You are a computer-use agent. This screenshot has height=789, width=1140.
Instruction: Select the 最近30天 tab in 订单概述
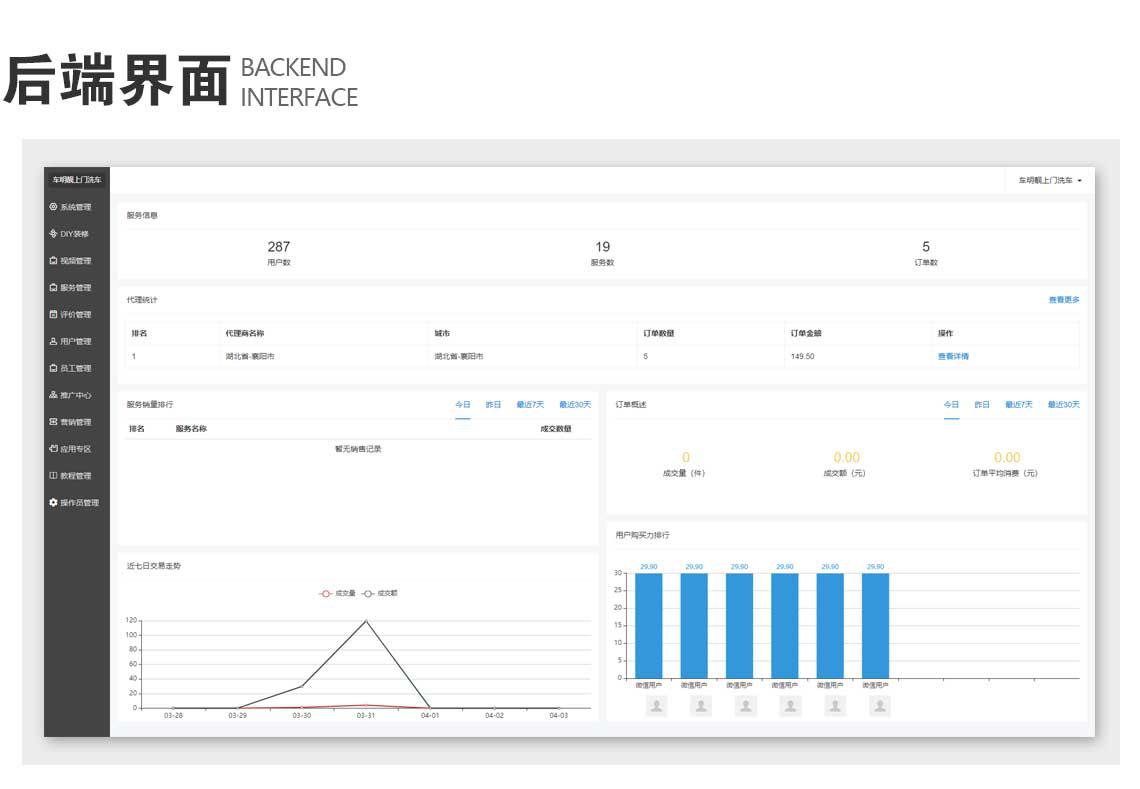coord(1063,405)
